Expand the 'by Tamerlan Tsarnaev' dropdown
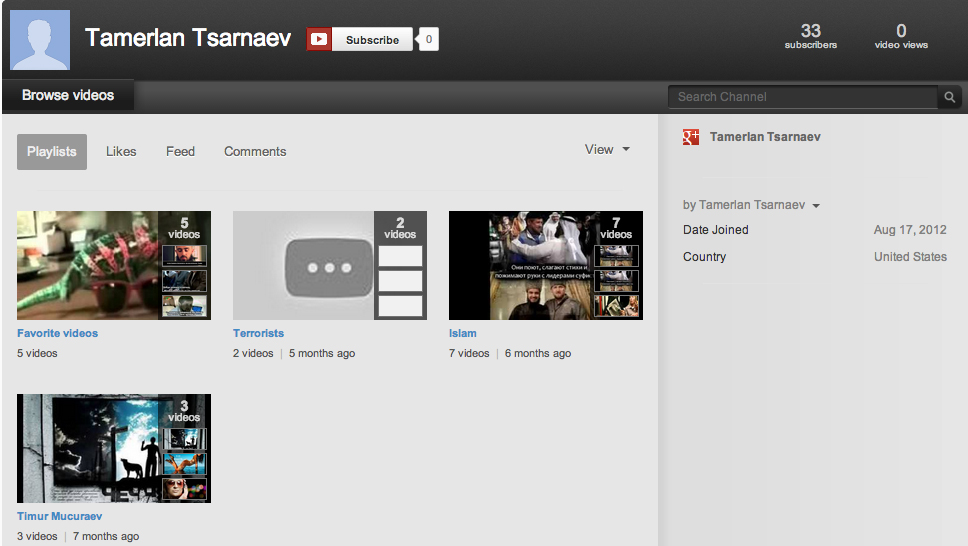Image resolution: width=968 pixels, height=546 pixels. point(751,205)
